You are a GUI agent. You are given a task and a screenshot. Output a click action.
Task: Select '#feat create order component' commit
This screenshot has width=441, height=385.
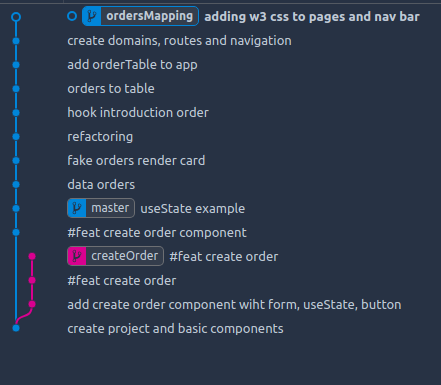click(157, 233)
